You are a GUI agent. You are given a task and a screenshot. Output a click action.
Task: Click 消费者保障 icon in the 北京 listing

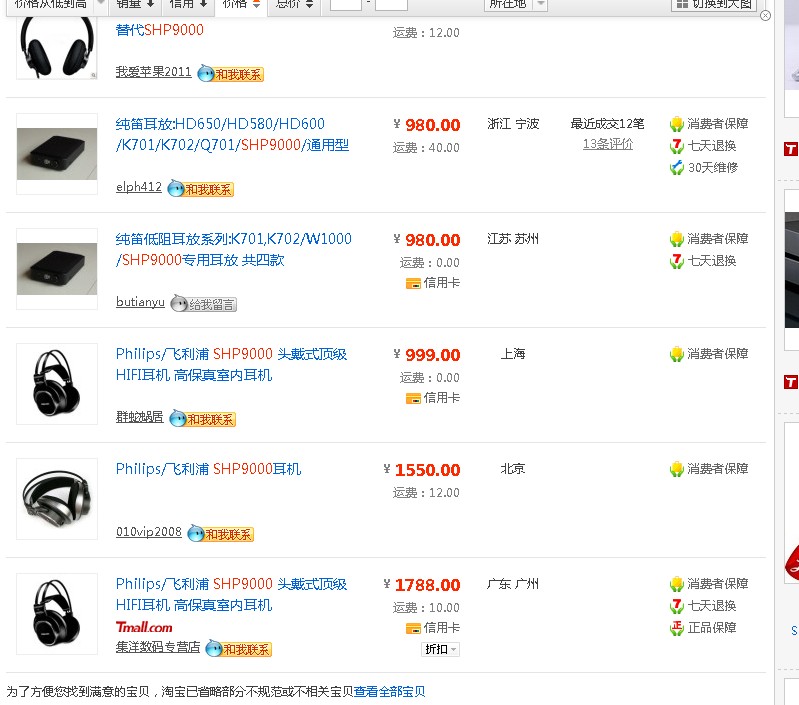click(676, 469)
